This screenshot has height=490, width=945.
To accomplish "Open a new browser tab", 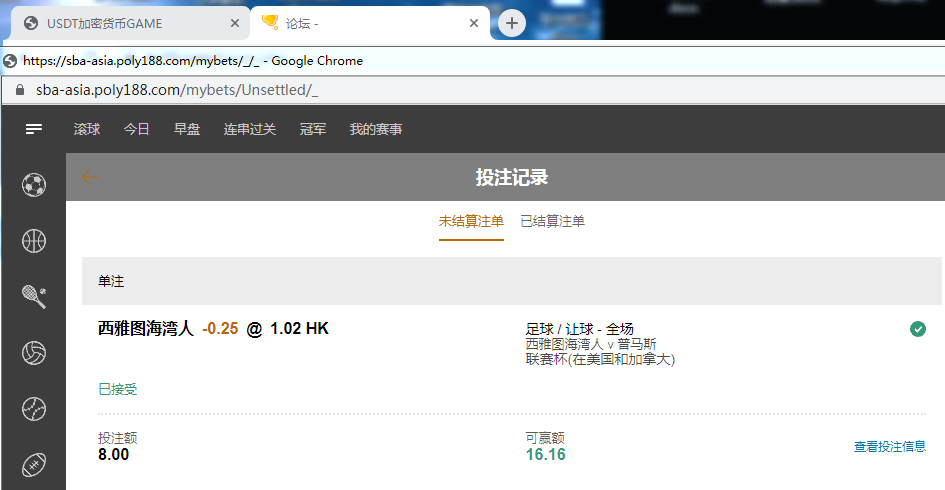I will tap(512, 23).
